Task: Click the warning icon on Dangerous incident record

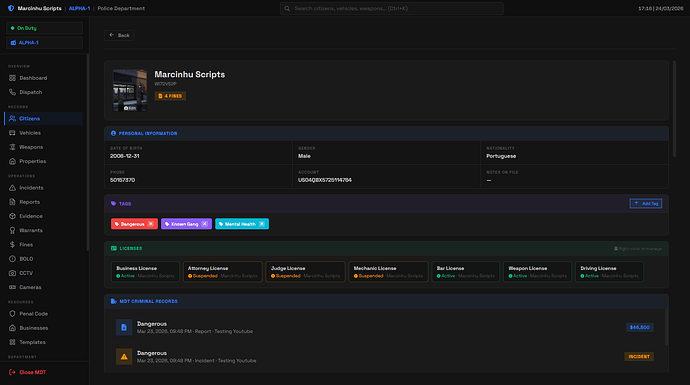Action: pyautogui.click(x=124, y=356)
